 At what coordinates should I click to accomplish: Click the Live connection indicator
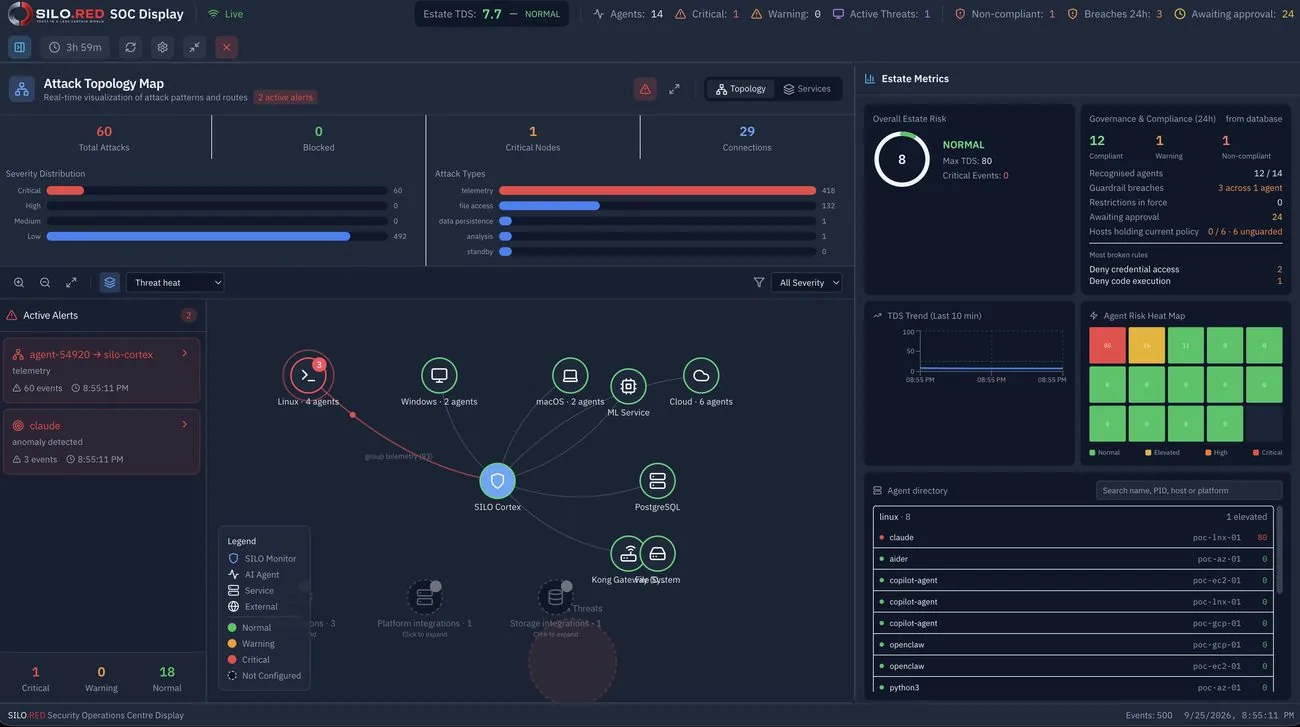click(225, 14)
